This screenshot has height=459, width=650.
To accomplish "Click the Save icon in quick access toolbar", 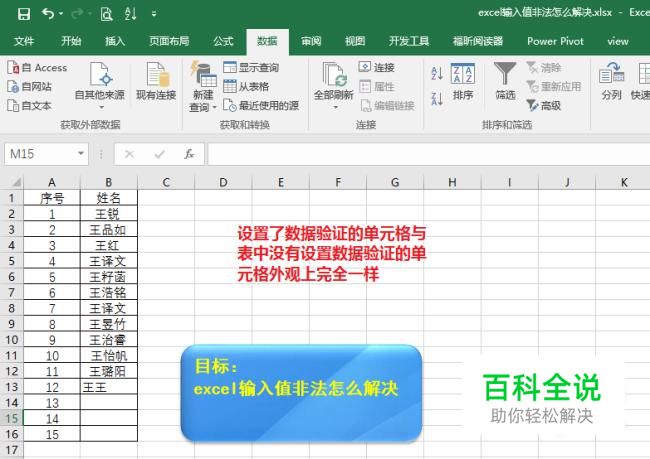I will click(x=24, y=14).
